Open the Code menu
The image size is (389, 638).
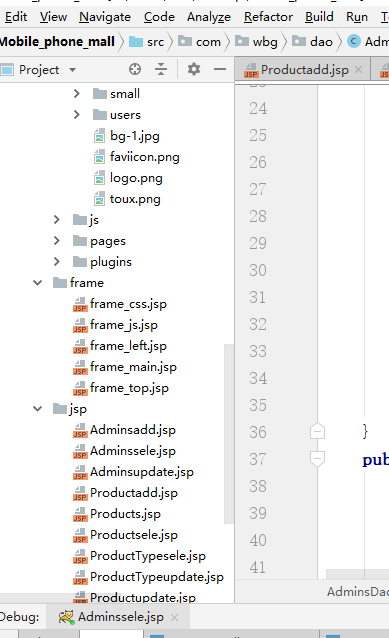pos(159,17)
